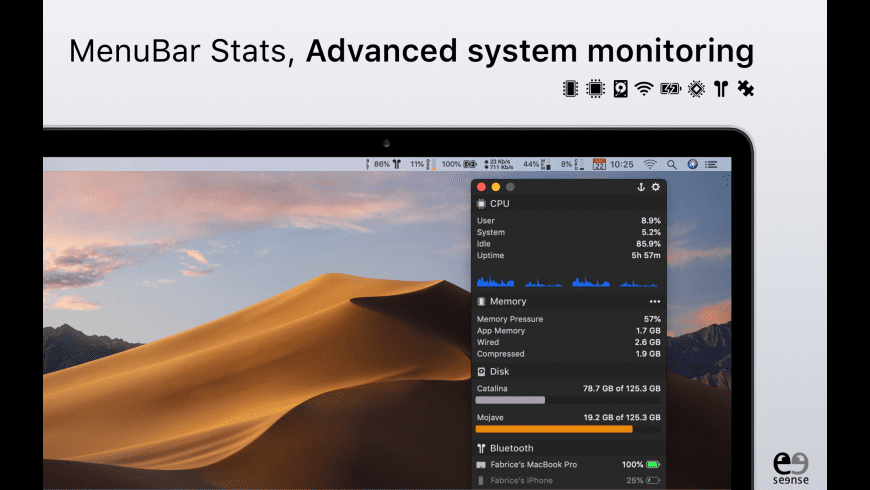Open Notification Center list icon
The image size is (870, 490).
(711, 164)
